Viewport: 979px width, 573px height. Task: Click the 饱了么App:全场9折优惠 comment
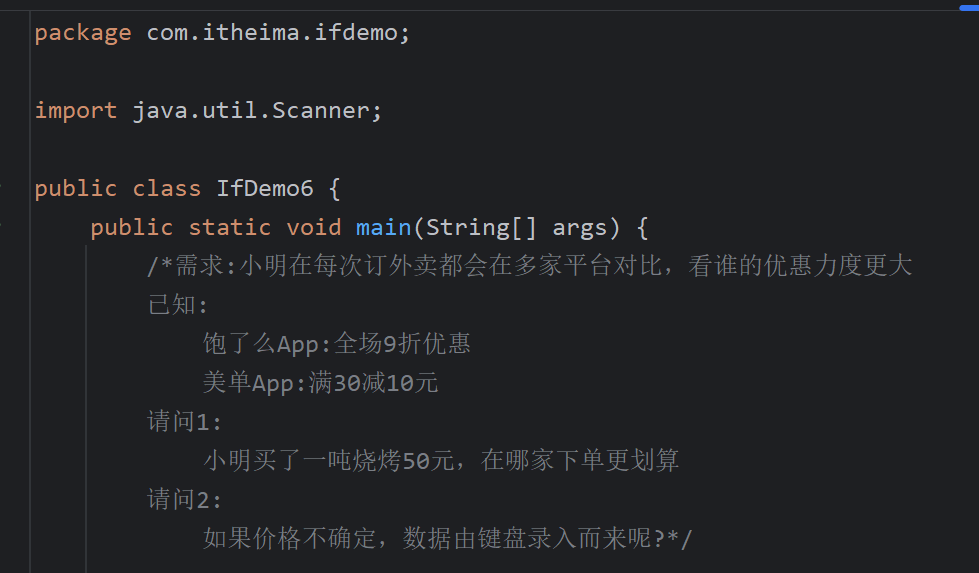tap(337, 344)
